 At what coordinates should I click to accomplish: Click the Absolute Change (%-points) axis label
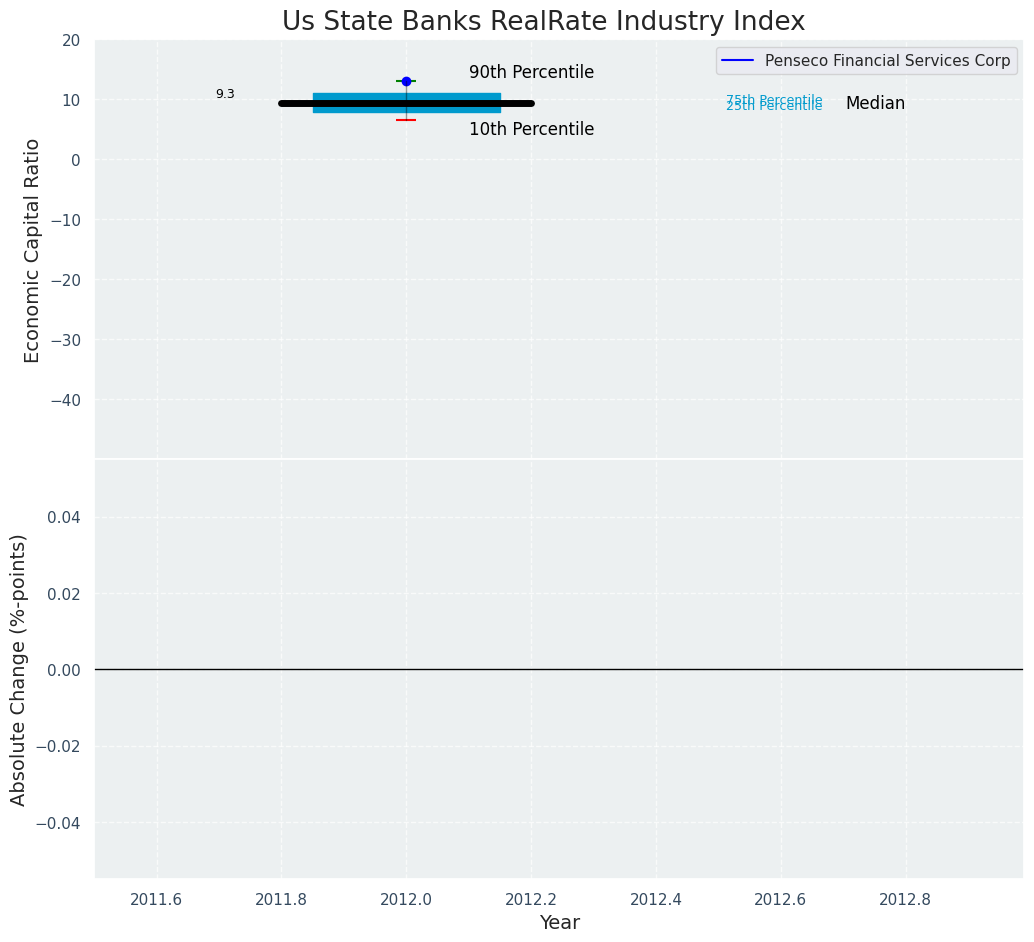(19, 669)
